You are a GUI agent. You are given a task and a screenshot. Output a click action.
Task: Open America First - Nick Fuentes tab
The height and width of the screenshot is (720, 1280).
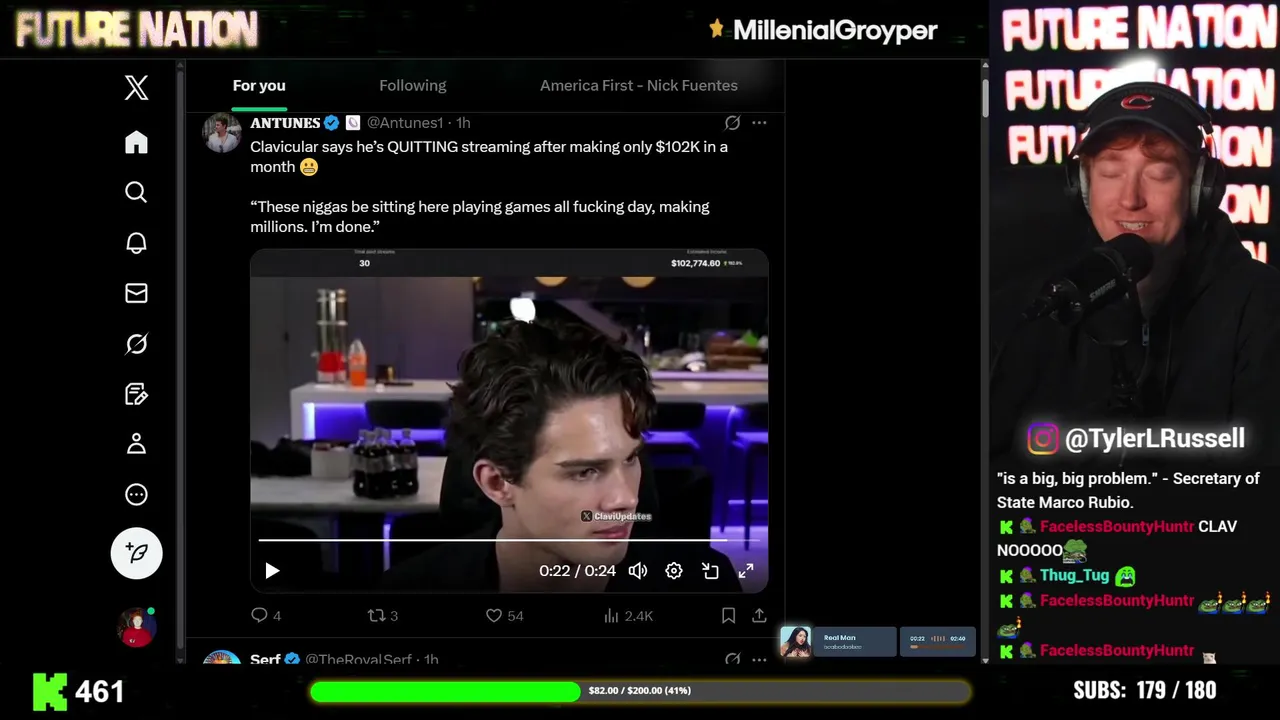click(x=639, y=86)
